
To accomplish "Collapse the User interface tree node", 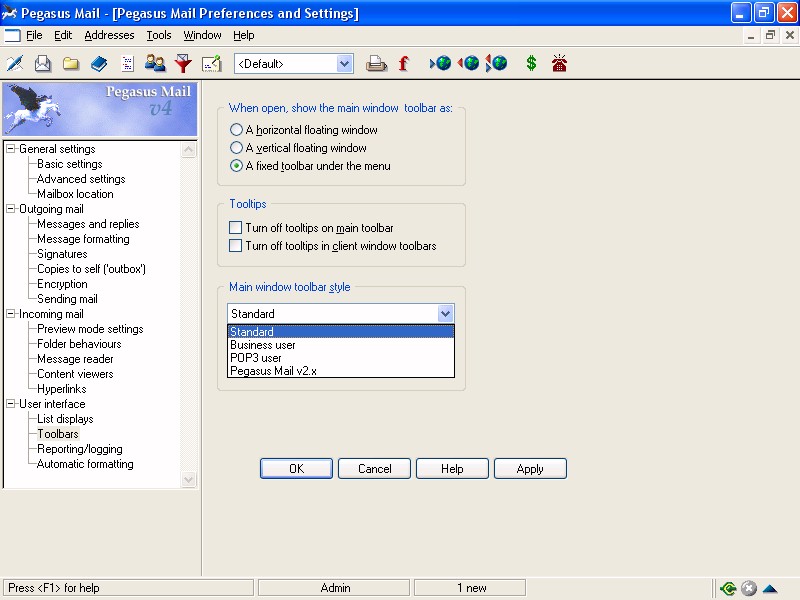I will click(11, 404).
